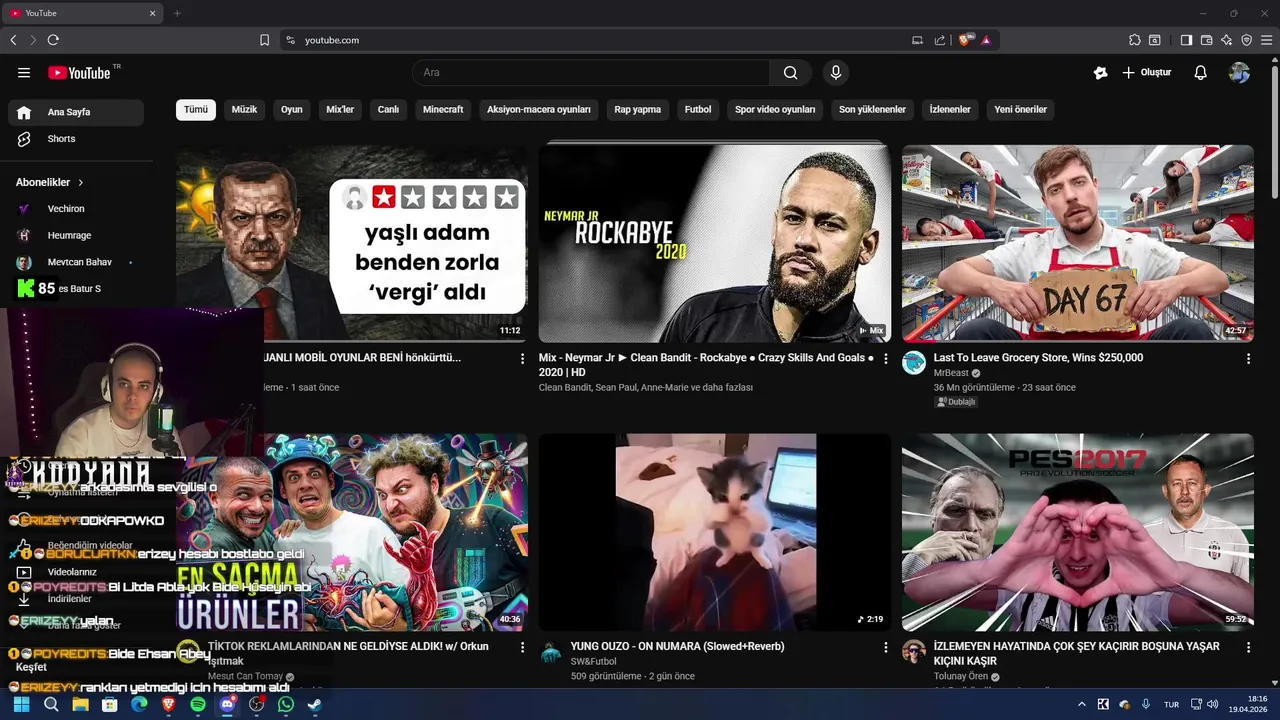The width and height of the screenshot is (1280, 720).
Task: Open the Heumrage subscription
Action: pos(76,236)
